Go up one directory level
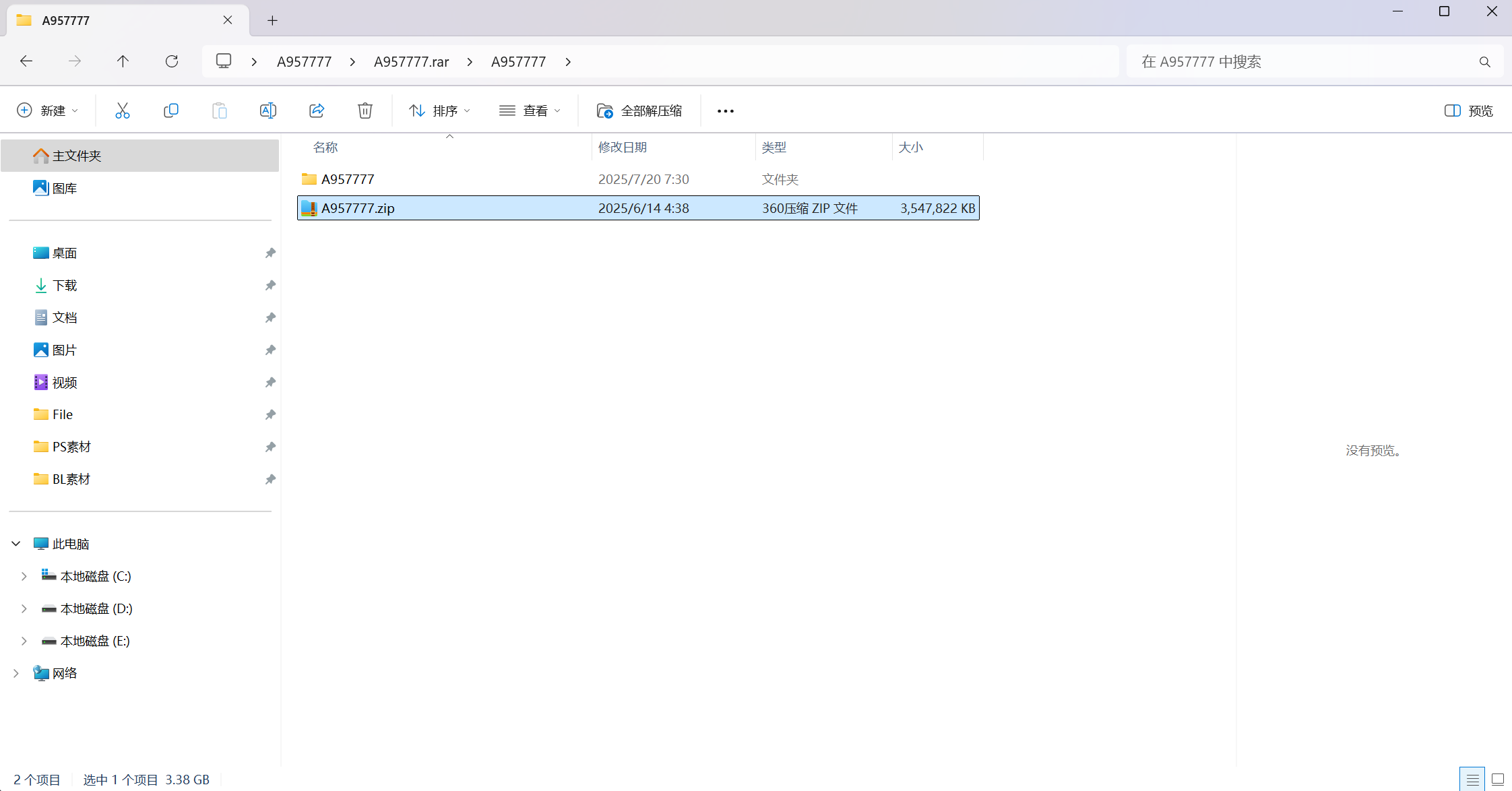 click(x=123, y=61)
